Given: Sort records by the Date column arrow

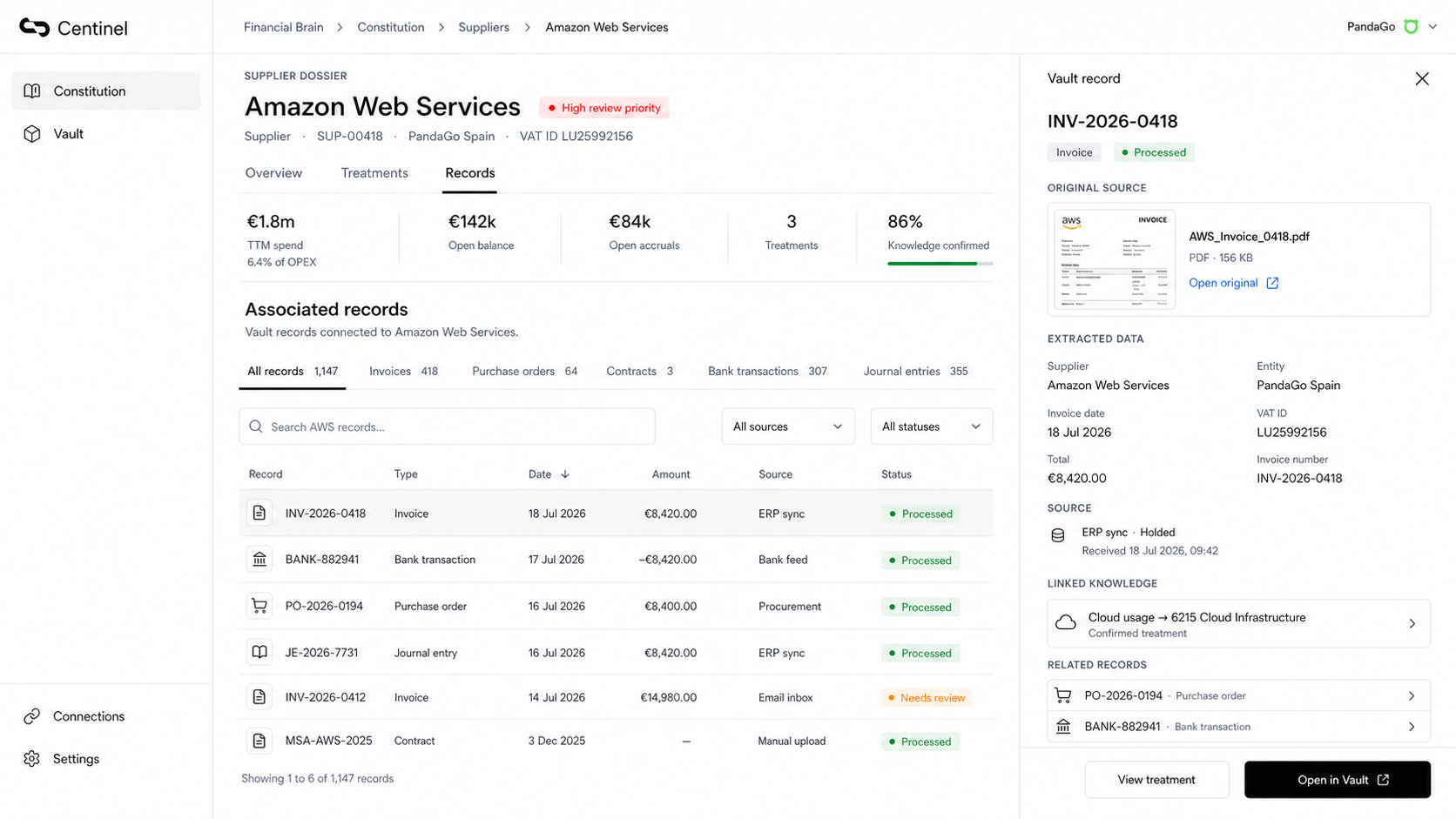Looking at the screenshot, I should (565, 474).
